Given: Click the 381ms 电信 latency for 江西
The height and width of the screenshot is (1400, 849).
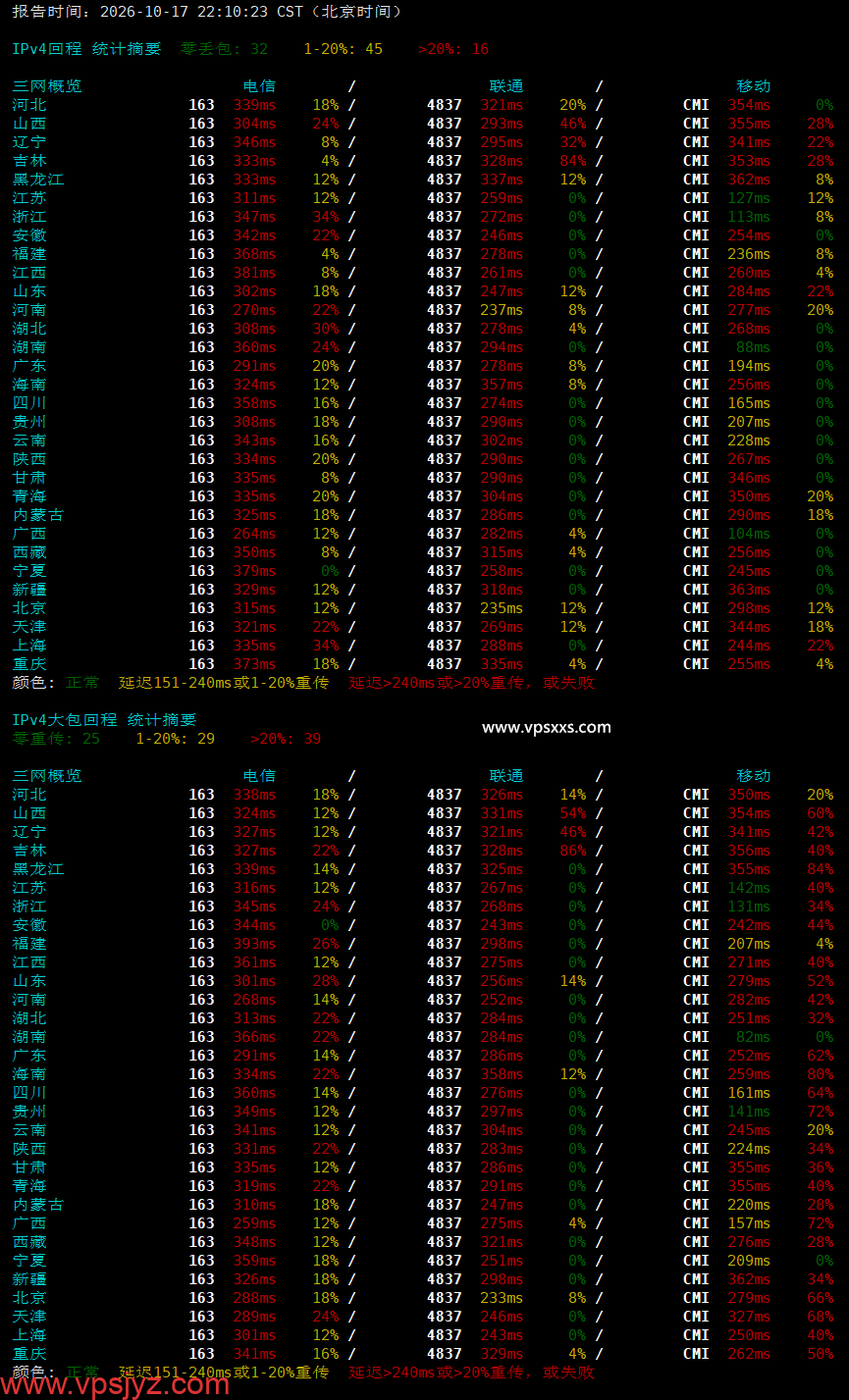Looking at the screenshot, I should (x=254, y=273).
